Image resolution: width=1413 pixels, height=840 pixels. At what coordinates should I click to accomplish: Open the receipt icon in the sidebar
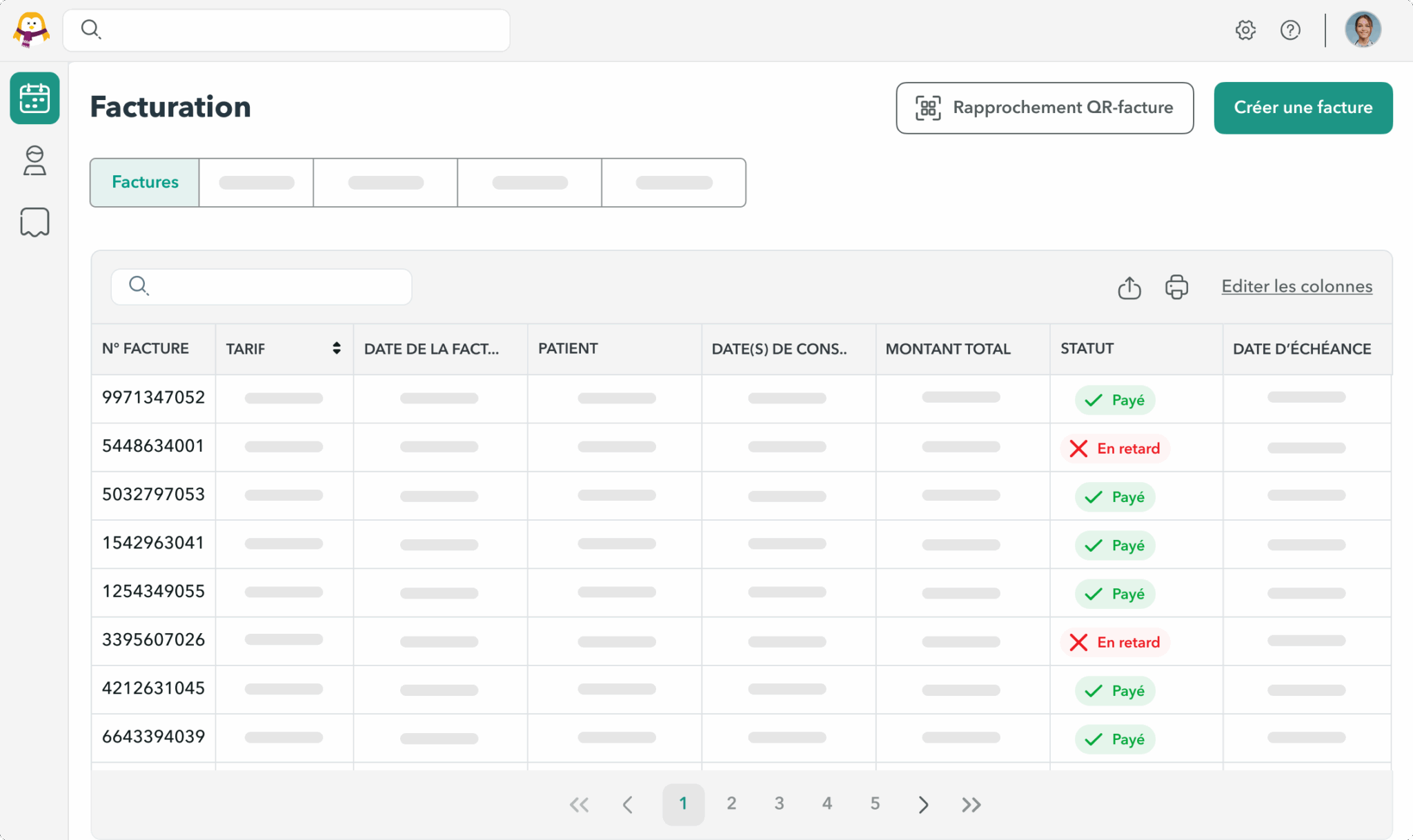click(x=34, y=221)
